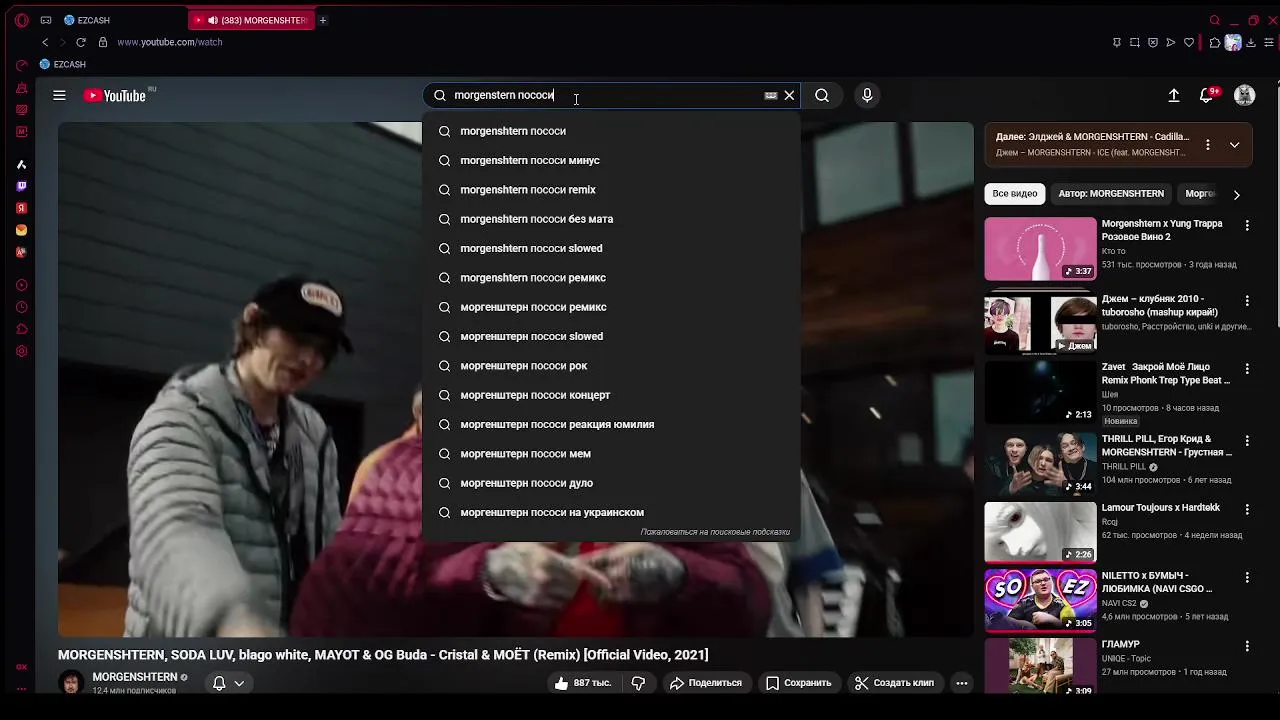Choose suggestion моргенштерн пососи рок
The width and height of the screenshot is (1280, 720).
610,366
